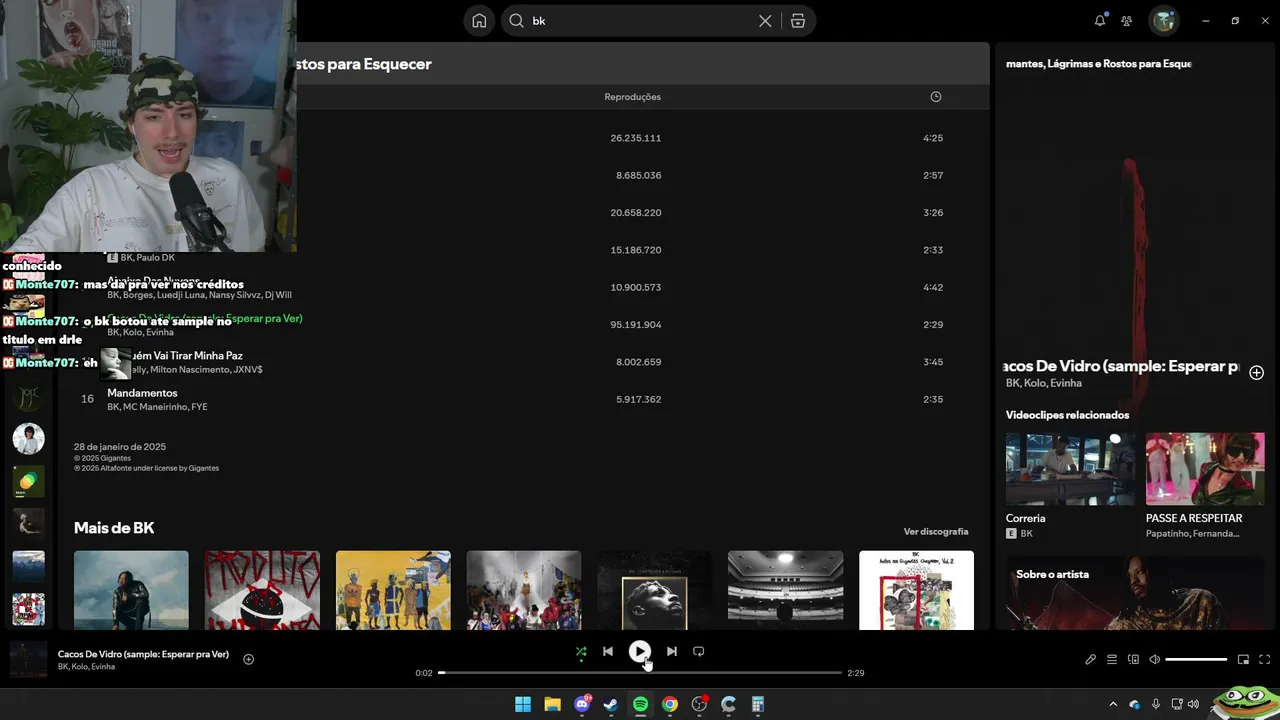This screenshot has height=720, width=1280.
Task: Open the Ver discografia link
Action: 936,532
